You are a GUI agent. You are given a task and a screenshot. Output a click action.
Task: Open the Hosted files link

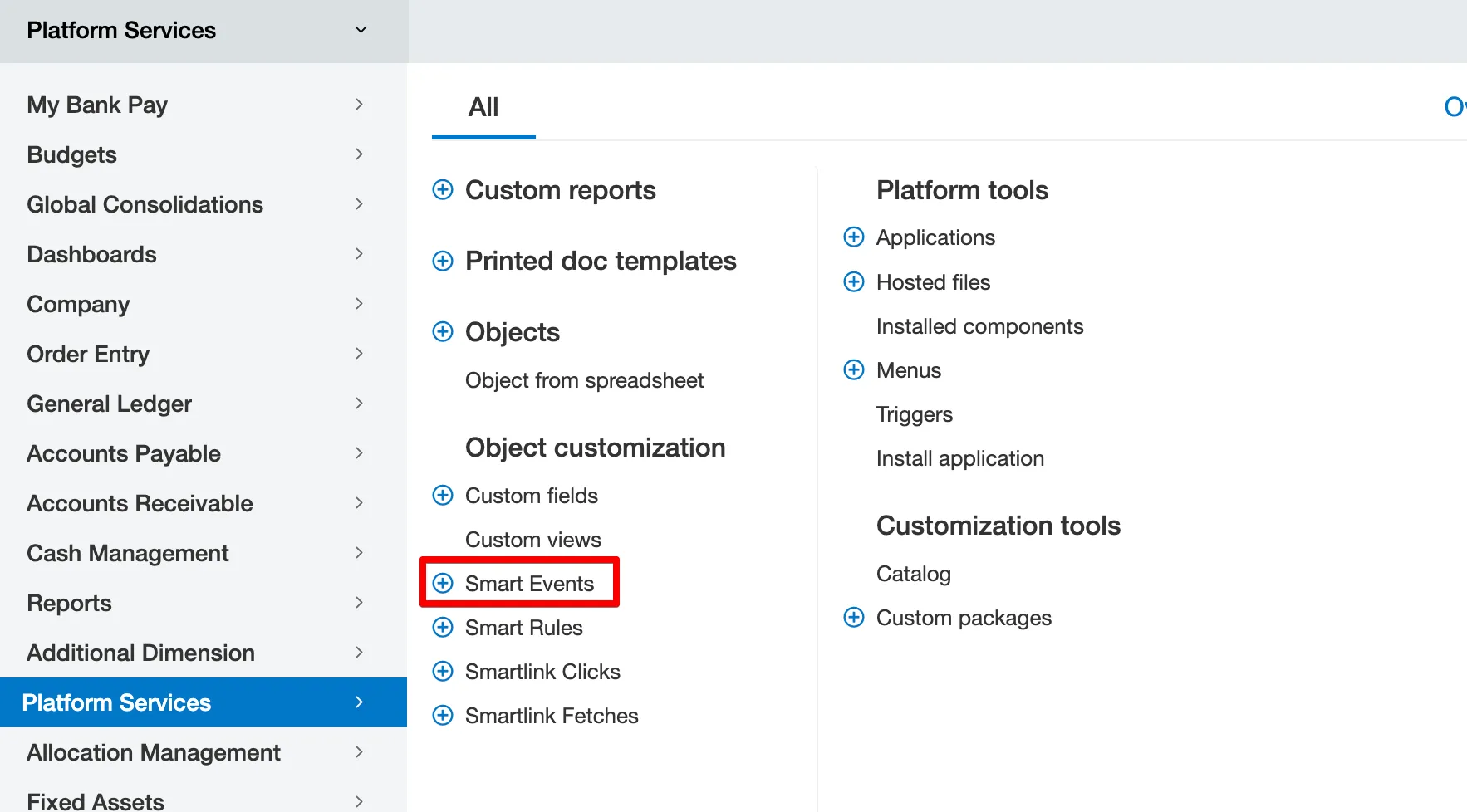(x=933, y=282)
